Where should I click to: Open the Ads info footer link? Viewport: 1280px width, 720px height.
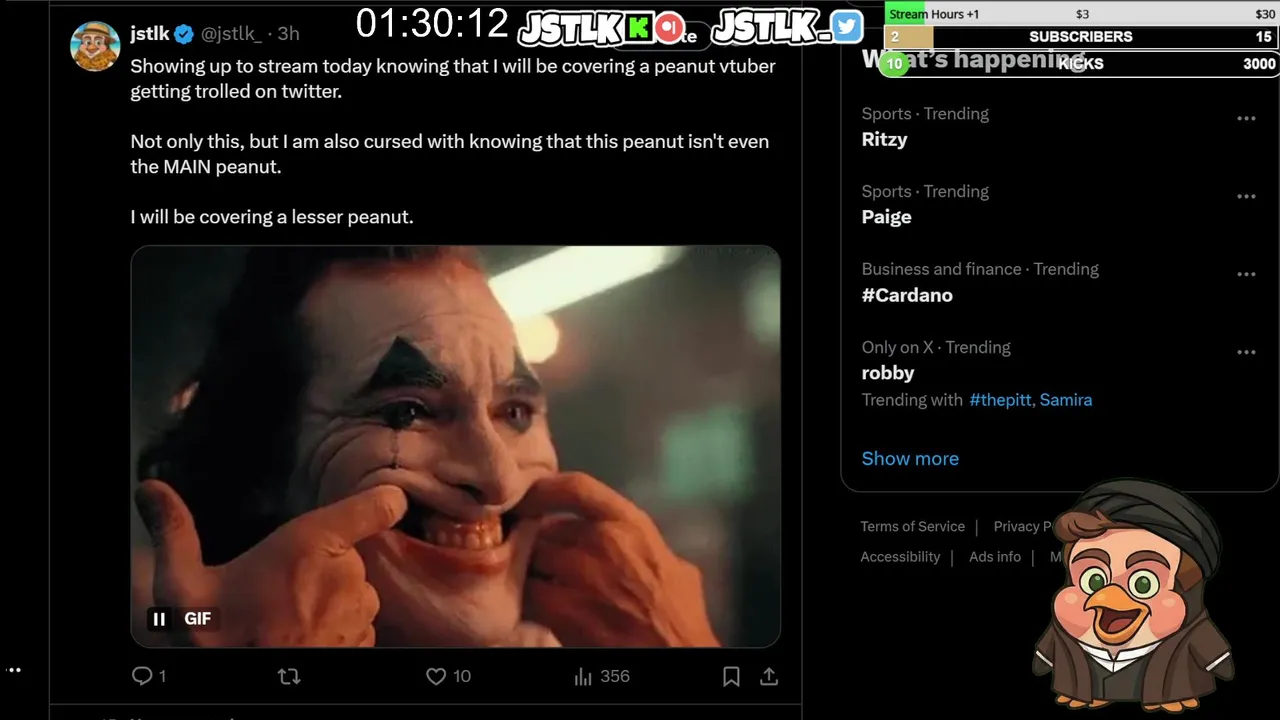click(x=995, y=557)
